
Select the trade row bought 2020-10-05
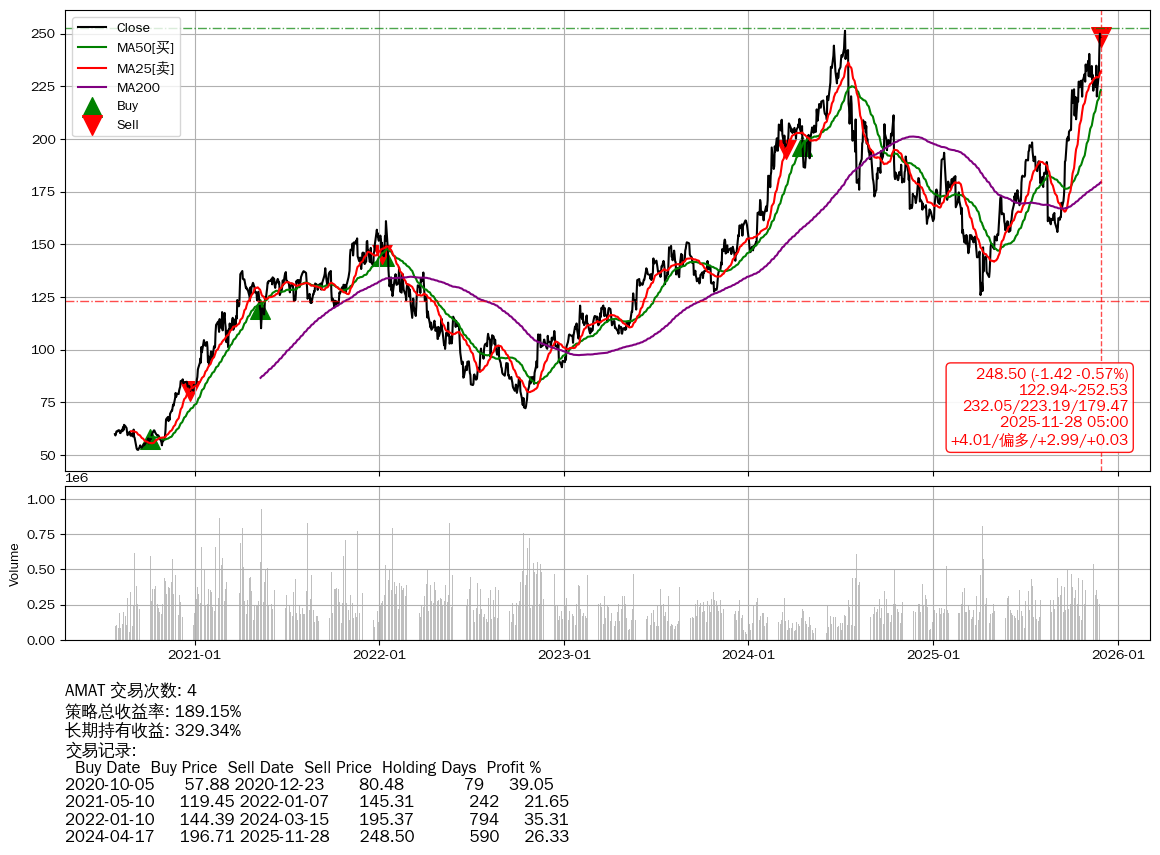tap(309, 785)
